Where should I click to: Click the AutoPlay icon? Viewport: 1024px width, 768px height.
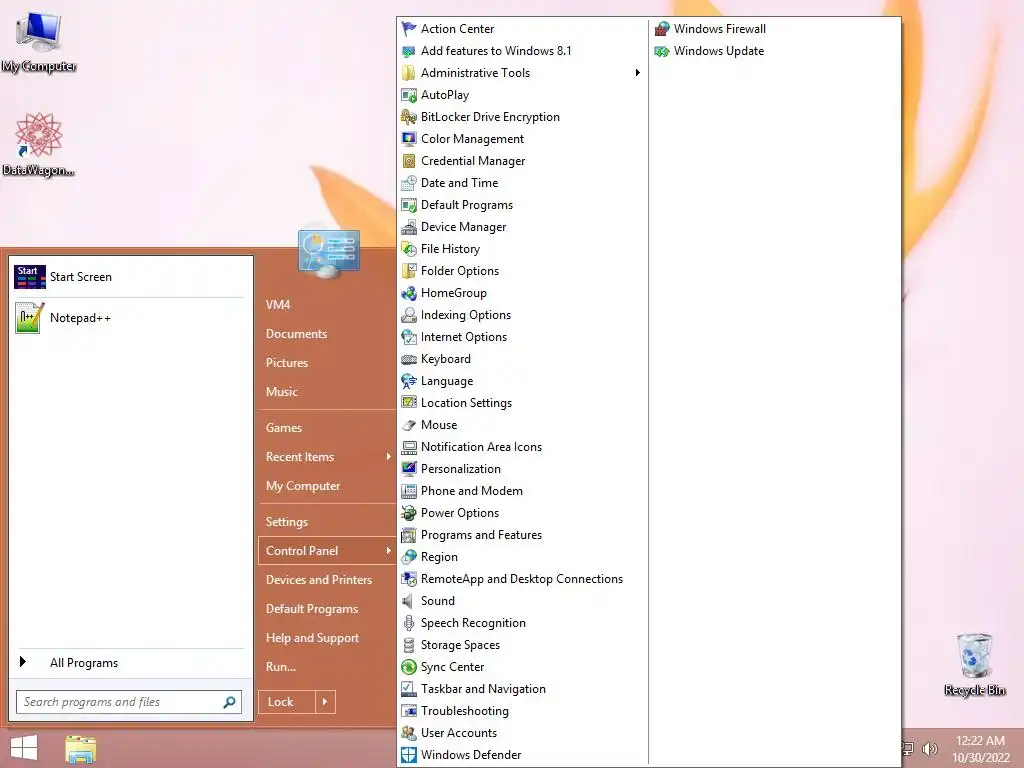click(409, 95)
